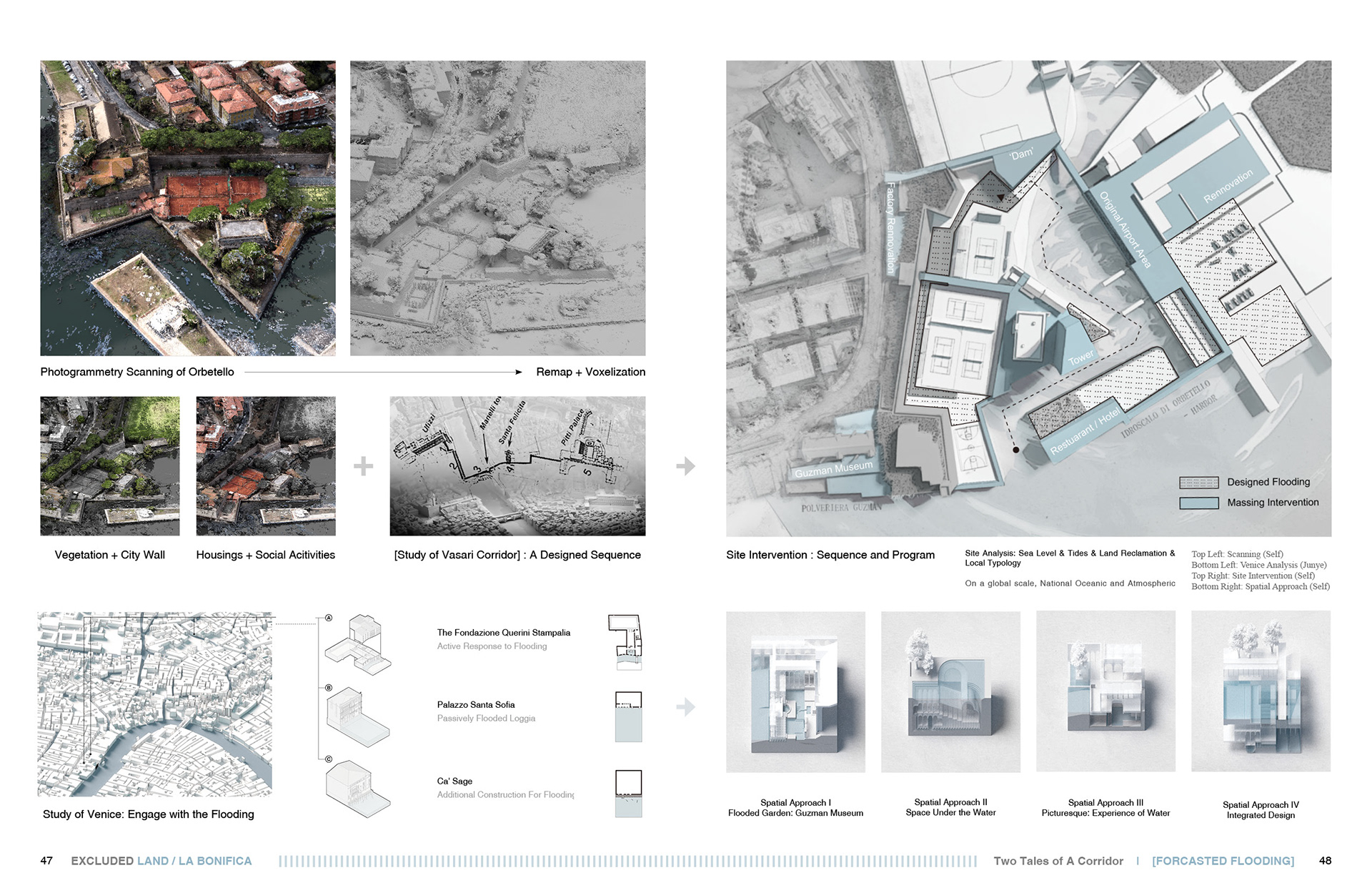Click the Guzman Museum label on site plan

coord(833,469)
